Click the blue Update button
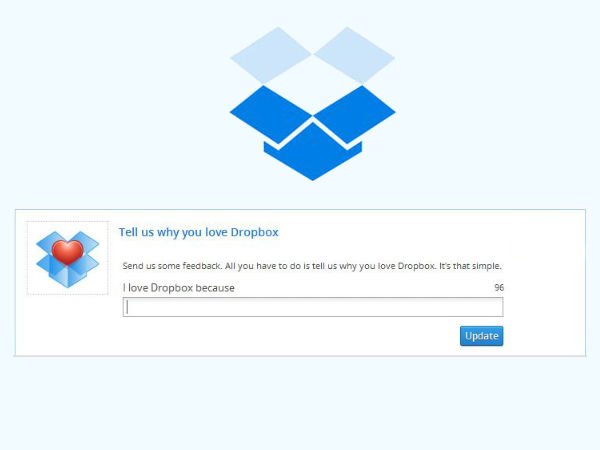The width and height of the screenshot is (600, 450). point(481,336)
